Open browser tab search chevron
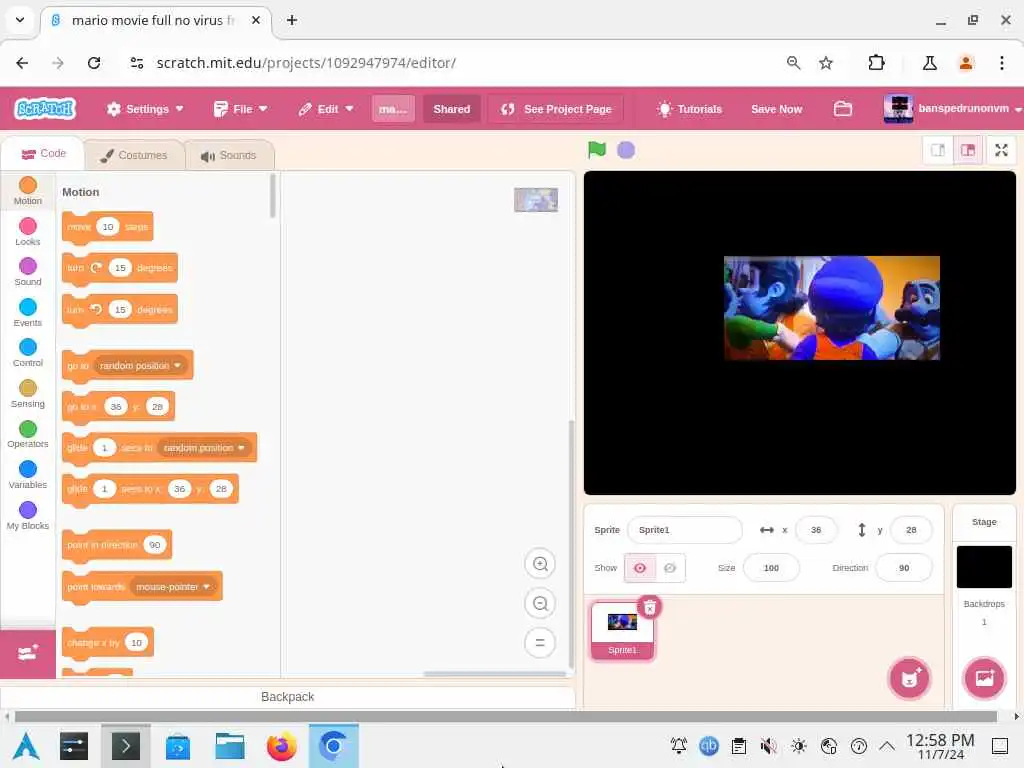1024x768 pixels. (x=20, y=20)
